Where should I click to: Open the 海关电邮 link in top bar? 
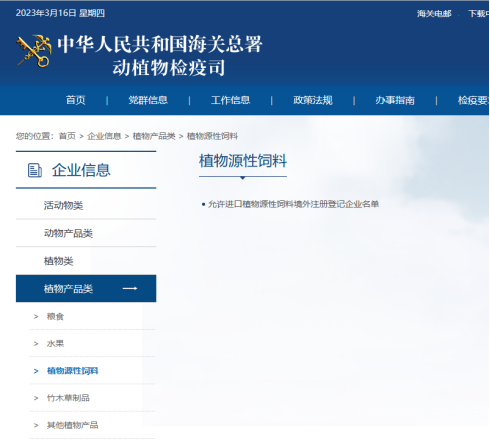click(x=434, y=13)
